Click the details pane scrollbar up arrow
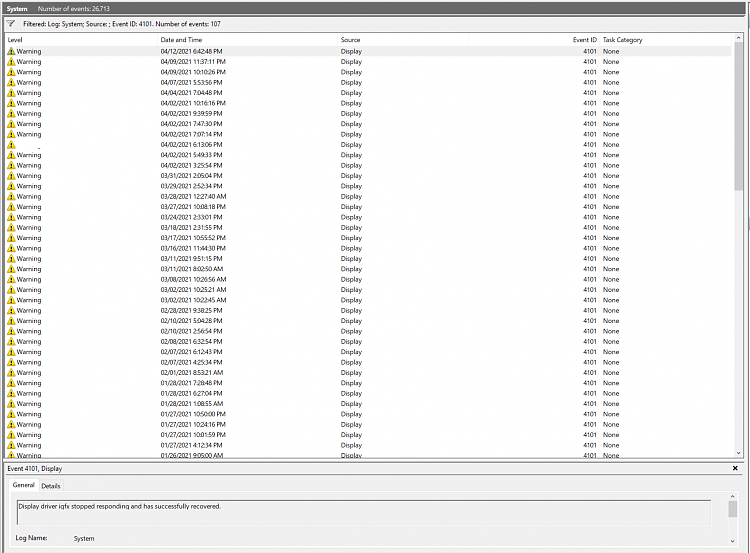 732,497
